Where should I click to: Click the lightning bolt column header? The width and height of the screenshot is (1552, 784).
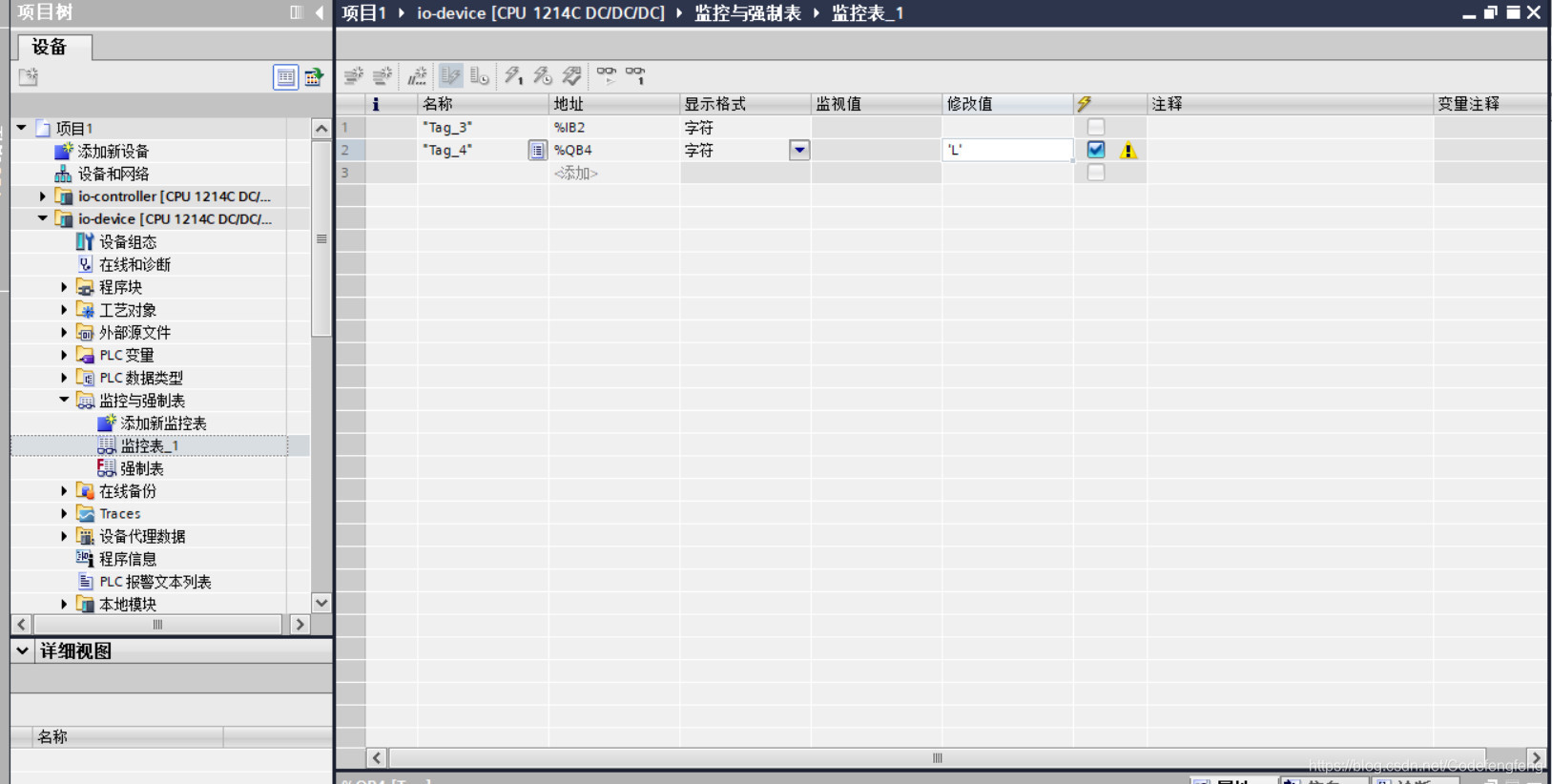(x=1085, y=104)
